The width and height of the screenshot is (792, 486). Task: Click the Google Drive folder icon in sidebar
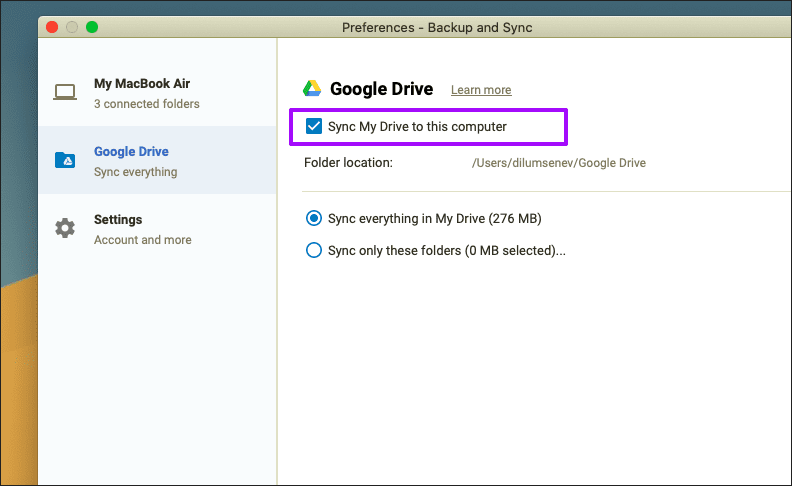65,160
